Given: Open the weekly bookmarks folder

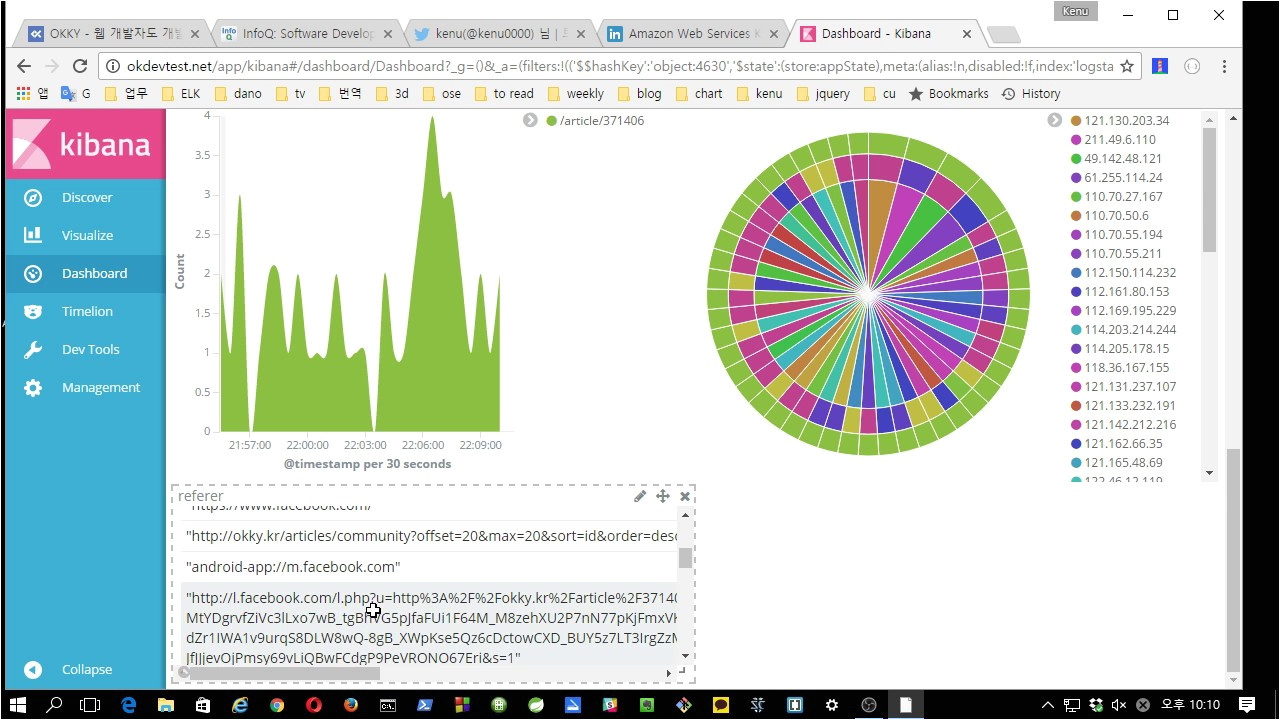Looking at the screenshot, I should coord(575,94).
